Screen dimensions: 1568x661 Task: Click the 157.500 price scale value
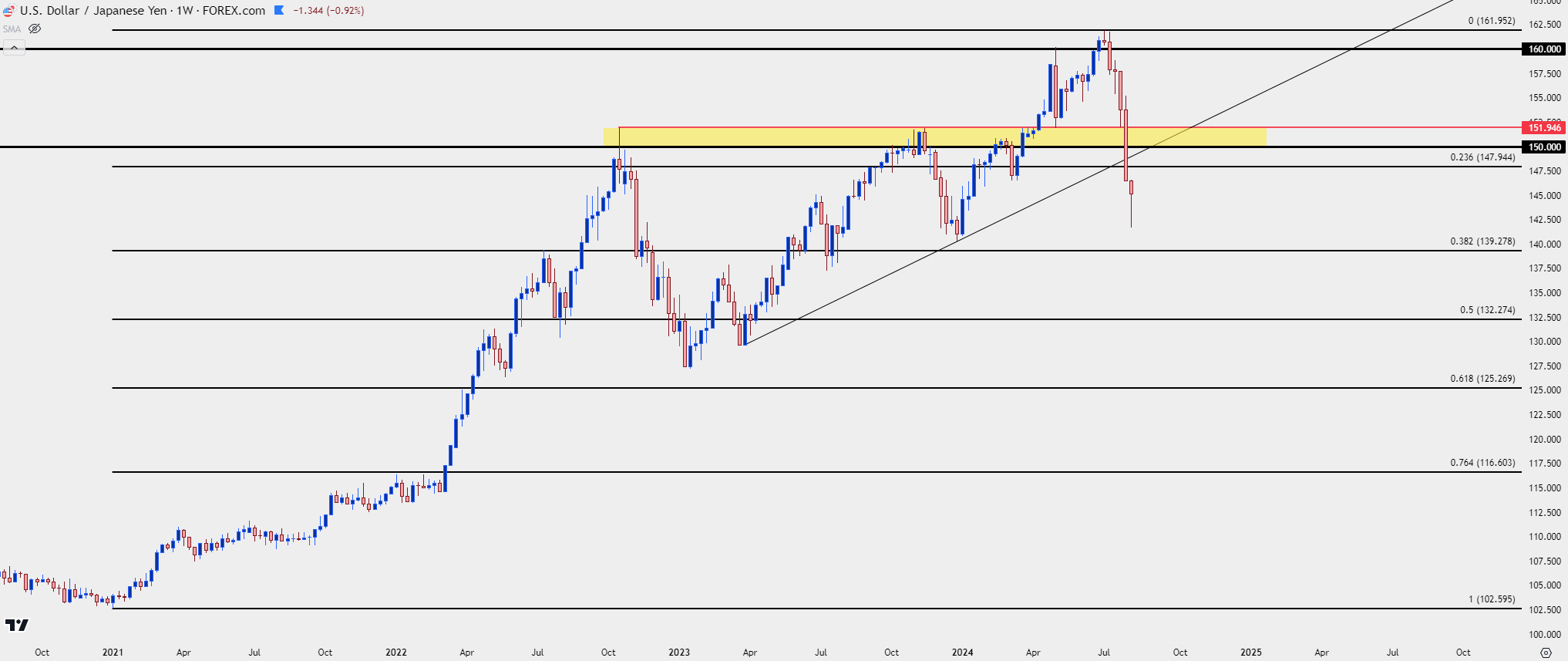[1545, 74]
